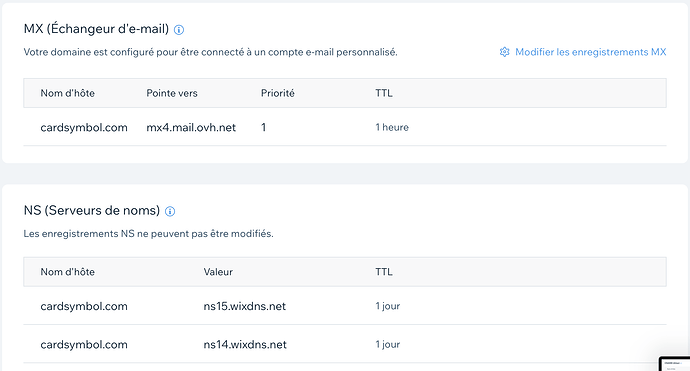
Task: Click the Valeur column header
Action: (x=218, y=272)
